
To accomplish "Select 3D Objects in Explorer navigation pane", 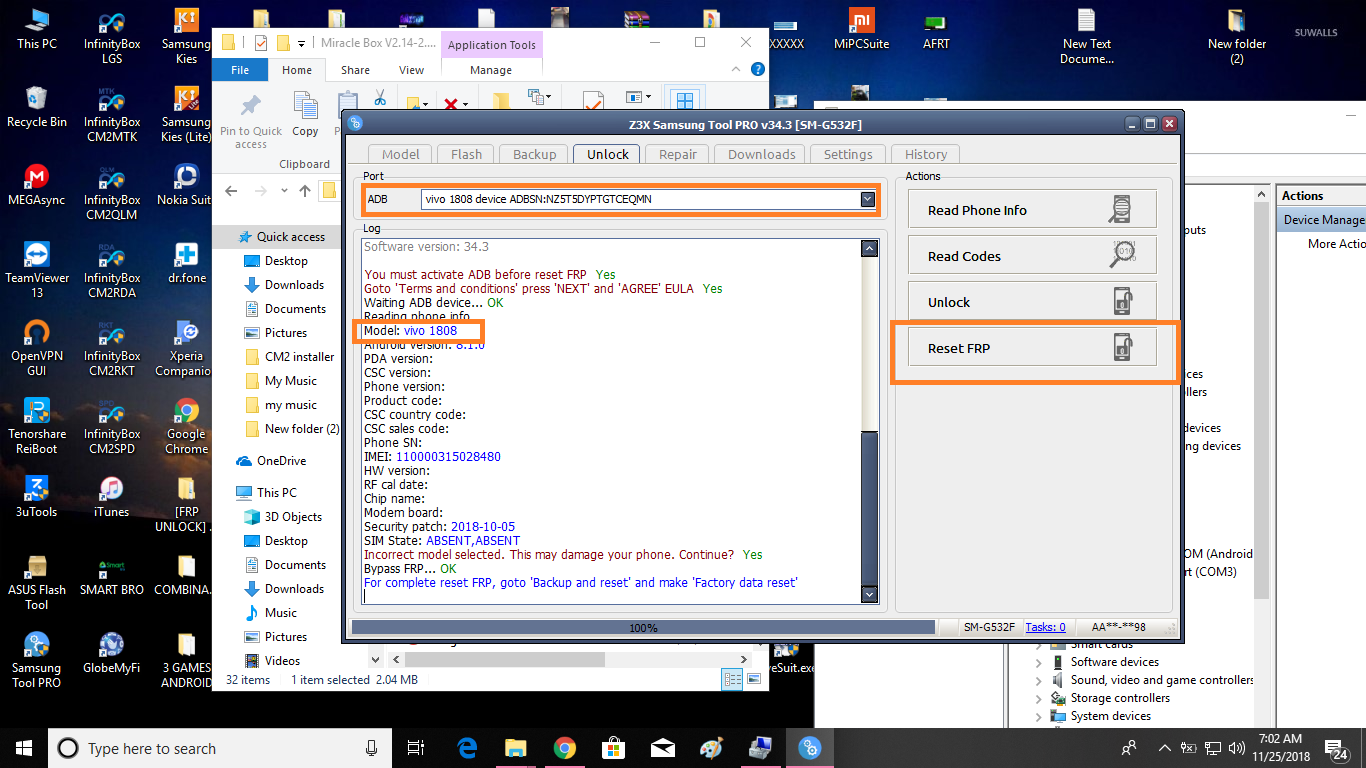I will [293, 517].
